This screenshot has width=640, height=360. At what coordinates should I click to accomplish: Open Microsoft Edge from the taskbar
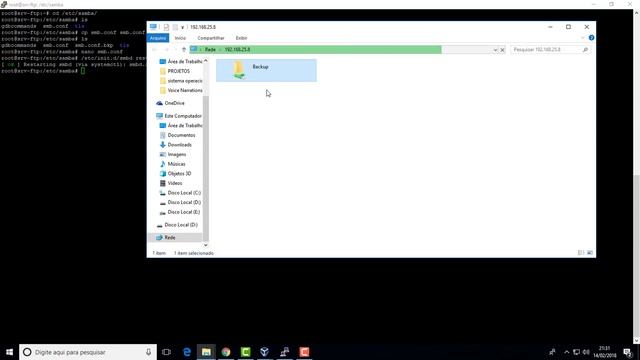pos(187,352)
